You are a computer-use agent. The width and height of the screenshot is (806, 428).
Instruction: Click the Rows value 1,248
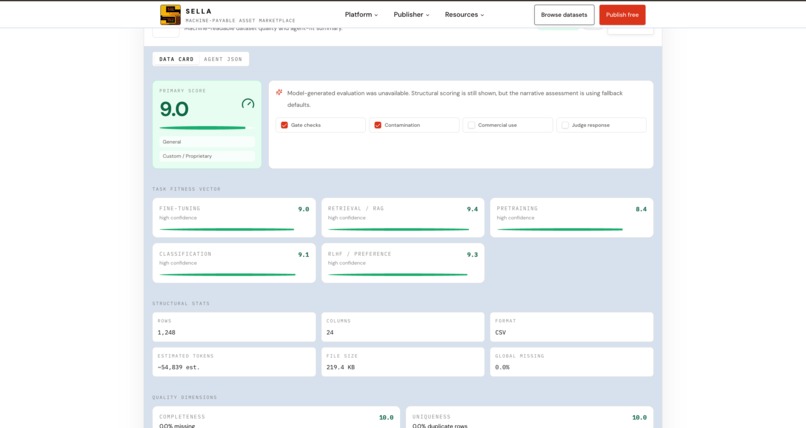click(x=167, y=332)
